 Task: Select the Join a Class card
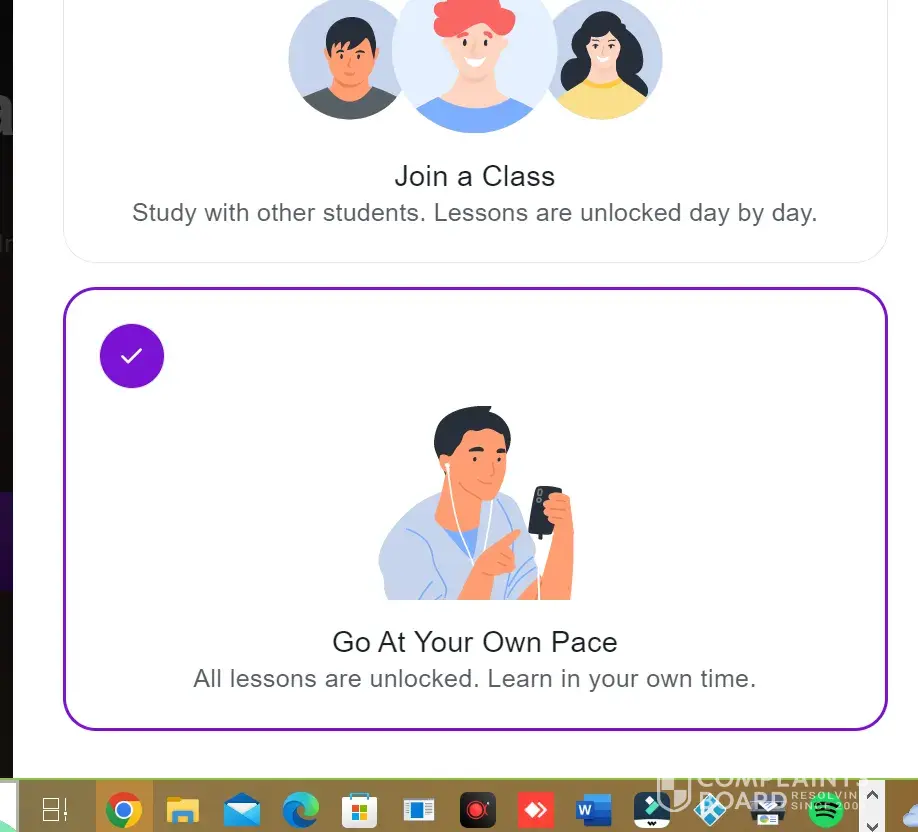(x=475, y=131)
